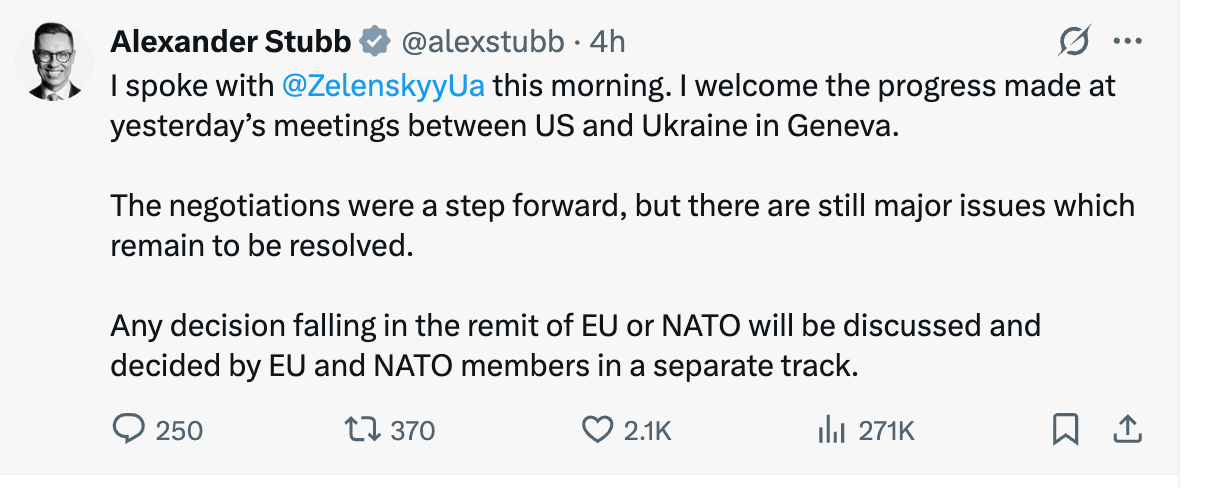Like the post with heart icon
Image resolution: width=1210 pixels, height=488 pixels.
pos(597,429)
